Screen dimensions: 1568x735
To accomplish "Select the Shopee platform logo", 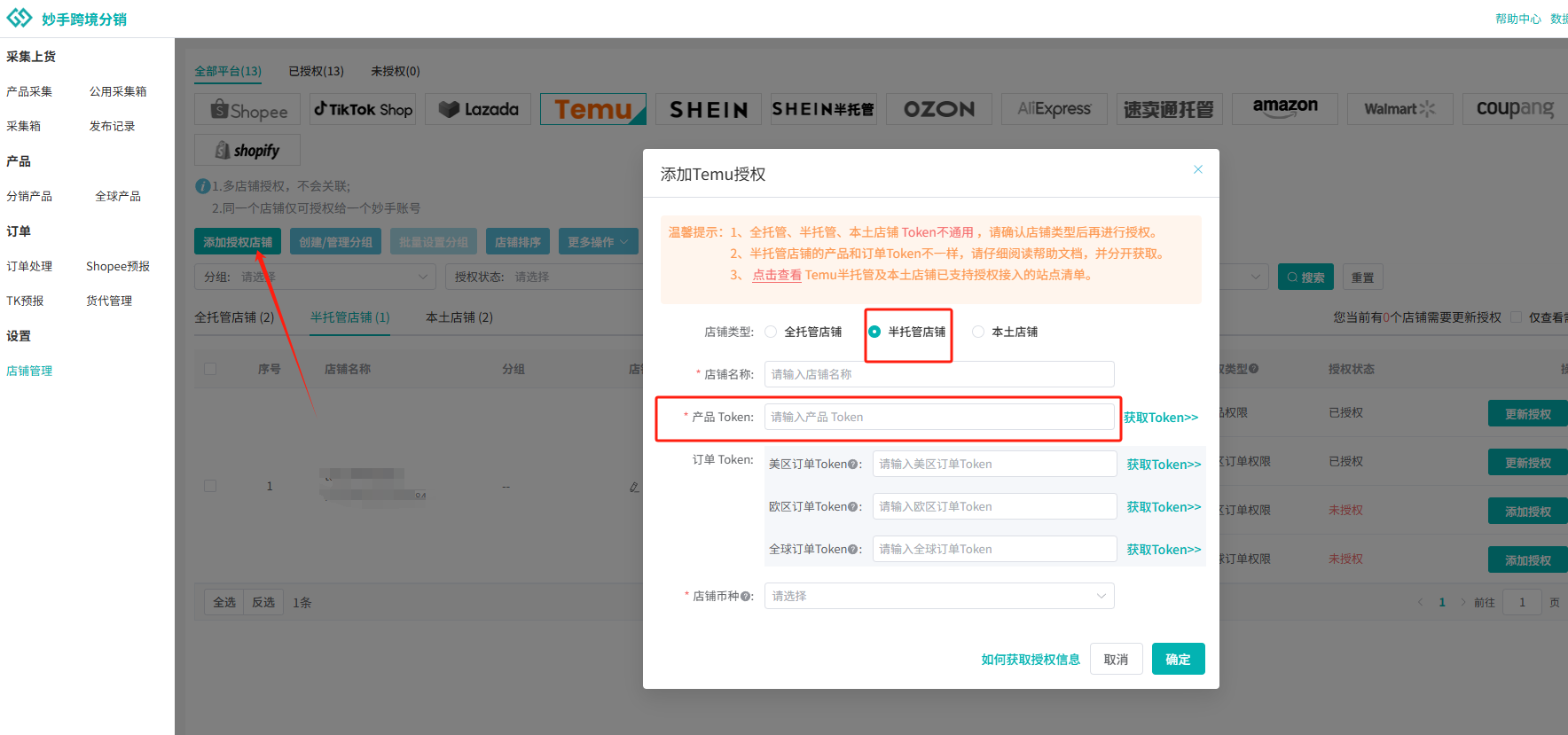I will (x=247, y=110).
